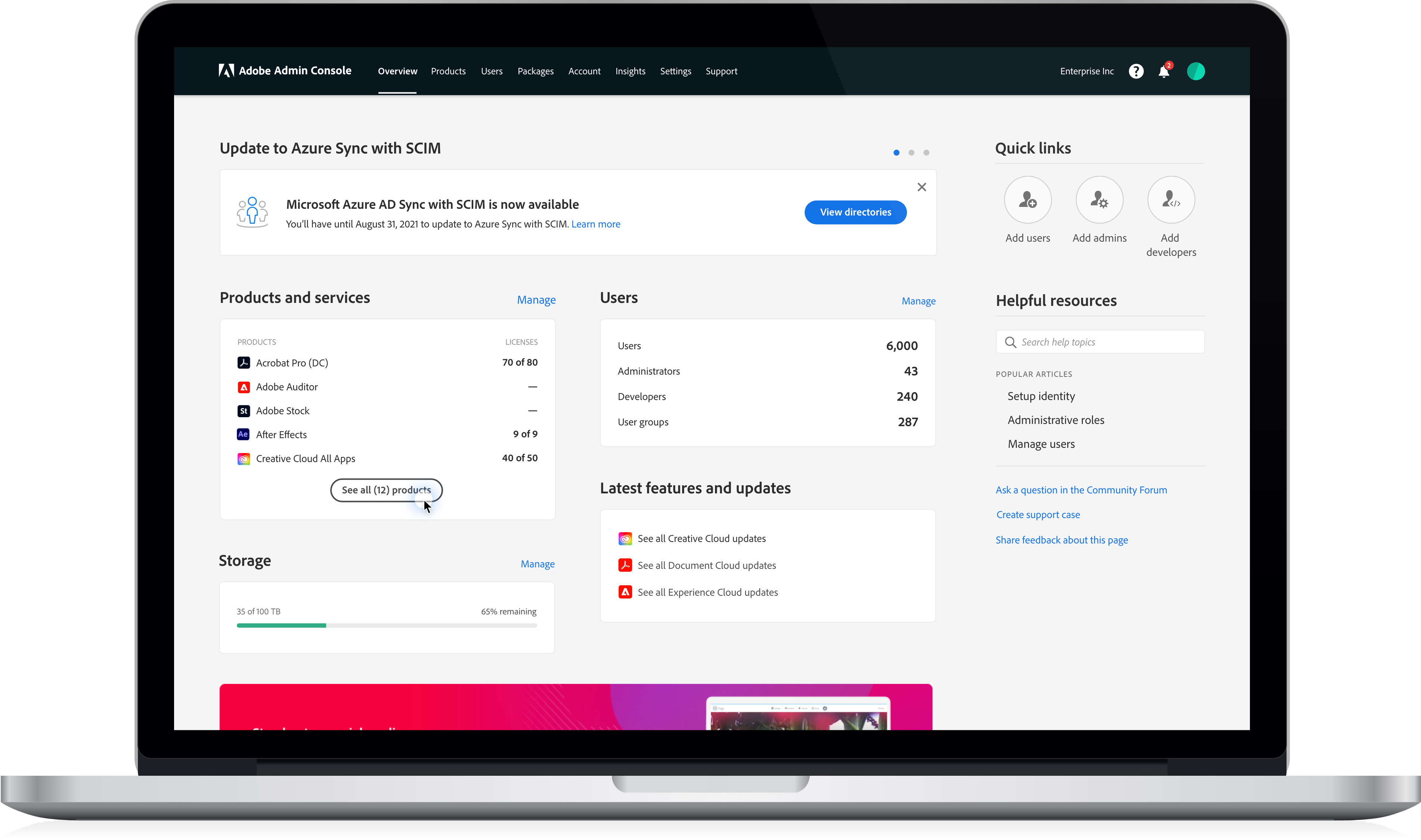Click the User groups count 287

[907, 422]
